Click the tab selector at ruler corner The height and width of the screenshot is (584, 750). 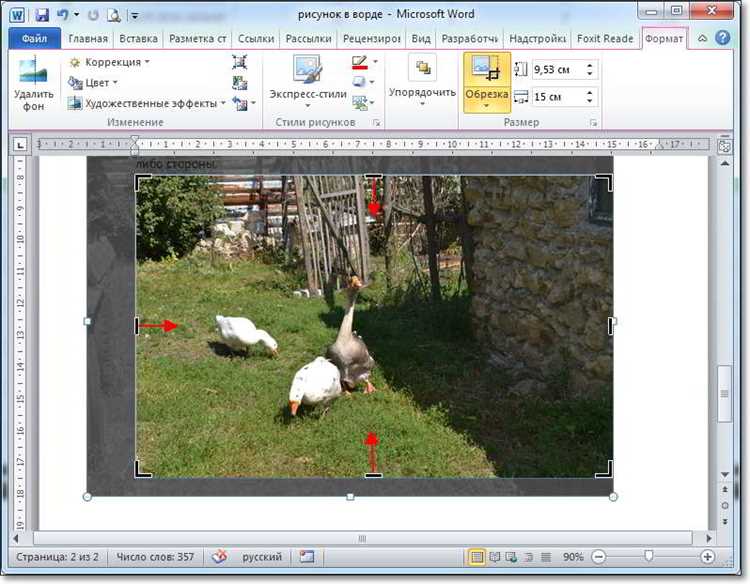click(x=20, y=144)
